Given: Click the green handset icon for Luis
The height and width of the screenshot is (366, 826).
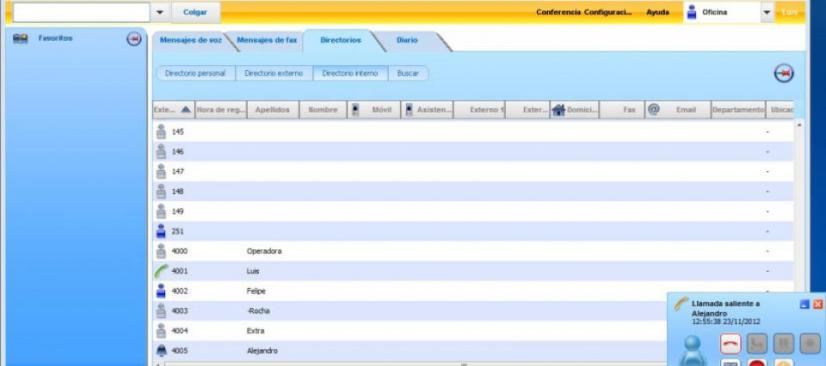Looking at the screenshot, I should (x=161, y=271).
